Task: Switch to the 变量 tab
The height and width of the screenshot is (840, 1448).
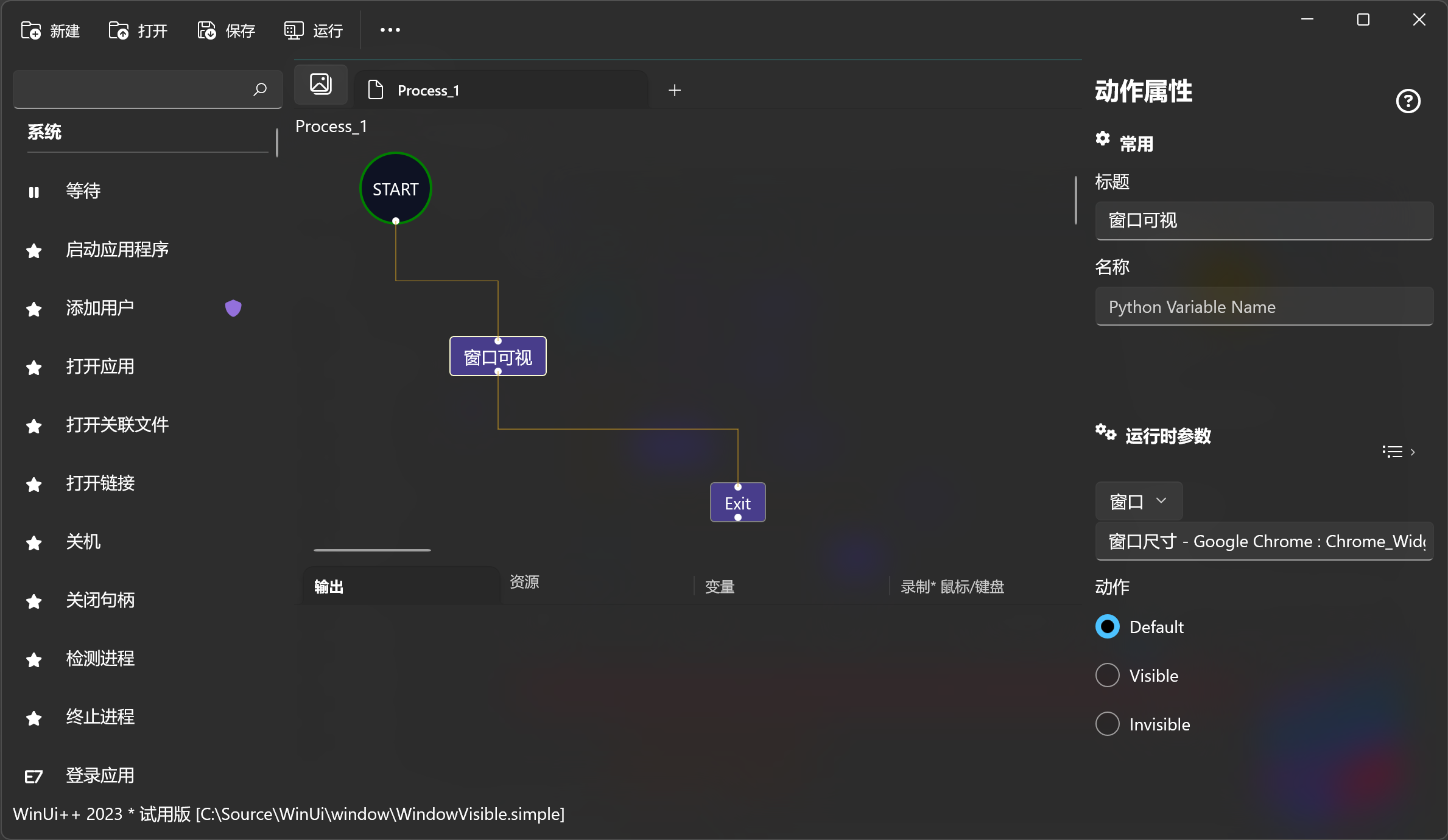Action: [x=720, y=587]
